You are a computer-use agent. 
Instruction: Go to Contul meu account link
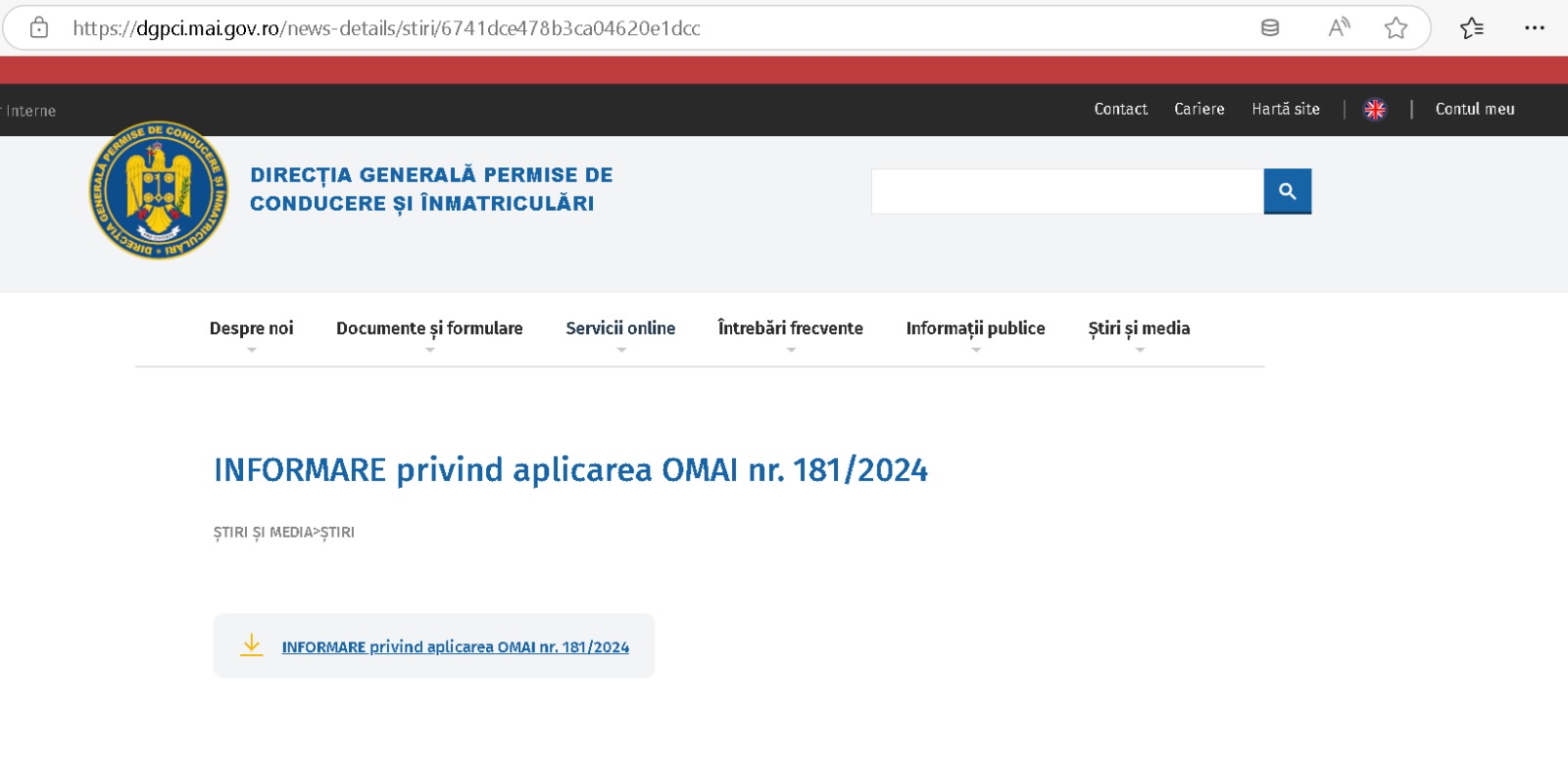[x=1474, y=110]
